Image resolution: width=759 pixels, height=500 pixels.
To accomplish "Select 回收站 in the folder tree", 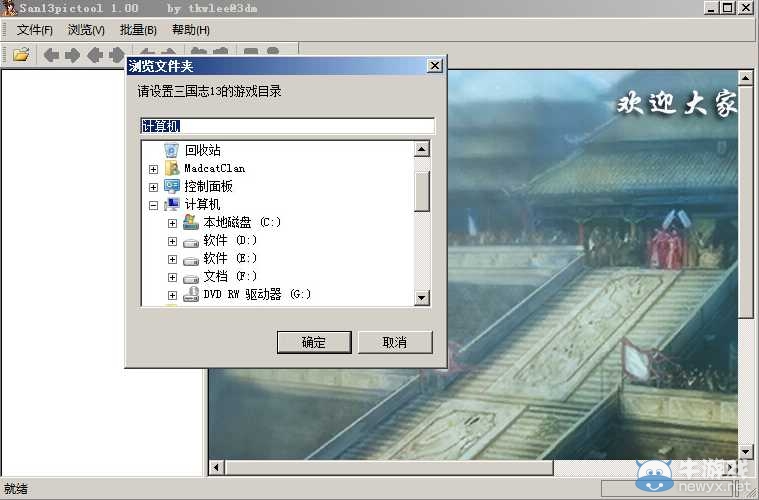I will coord(203,150).
